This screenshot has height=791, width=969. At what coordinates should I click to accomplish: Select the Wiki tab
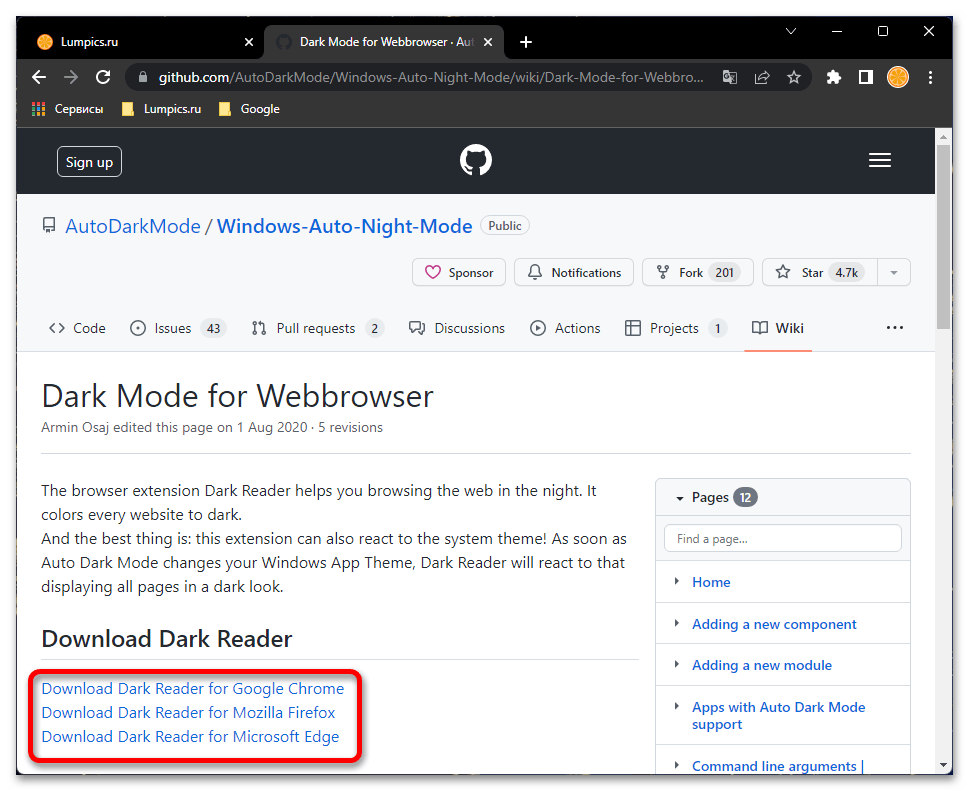[778, 328]
